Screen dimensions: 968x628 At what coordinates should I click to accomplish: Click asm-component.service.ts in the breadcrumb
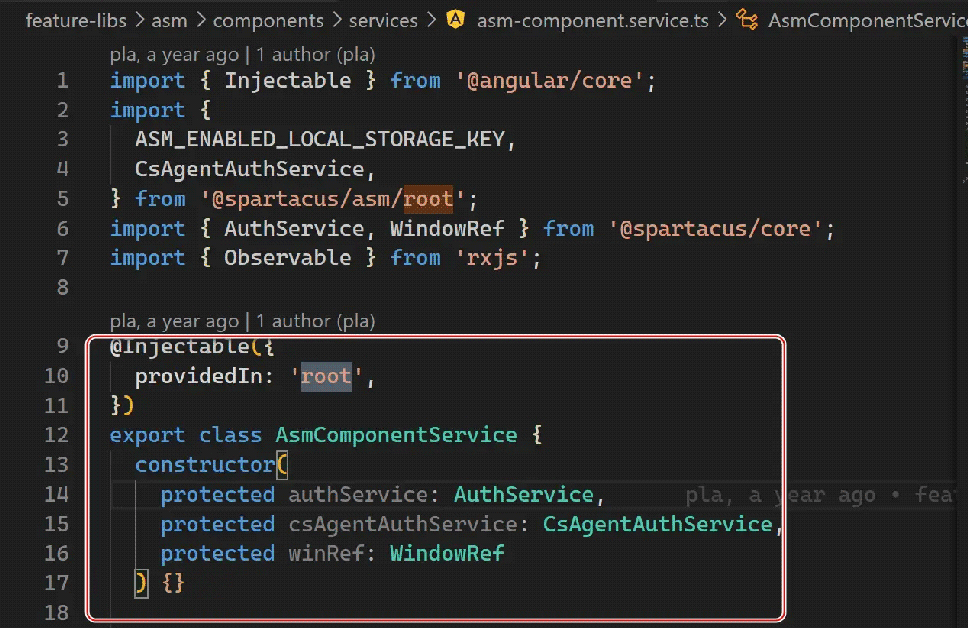pos(593,20)
